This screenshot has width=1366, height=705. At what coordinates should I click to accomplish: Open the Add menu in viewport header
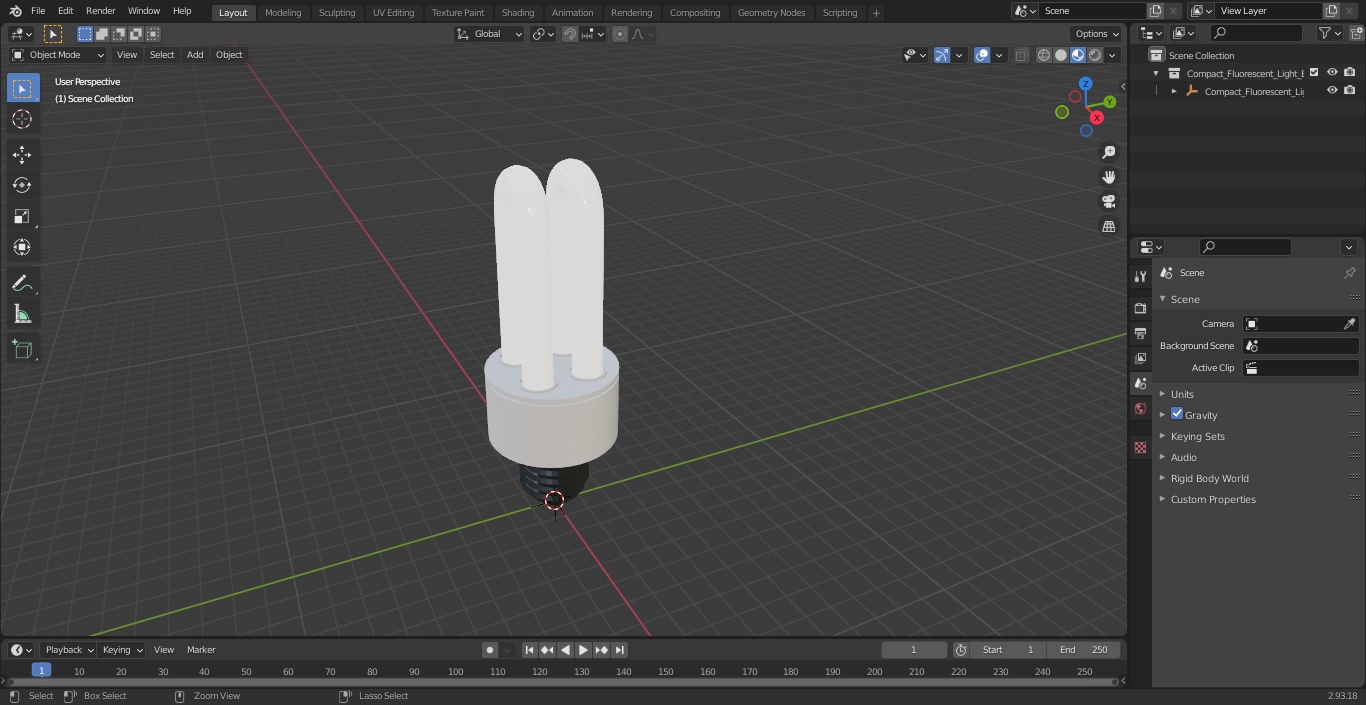coord(195,55)
